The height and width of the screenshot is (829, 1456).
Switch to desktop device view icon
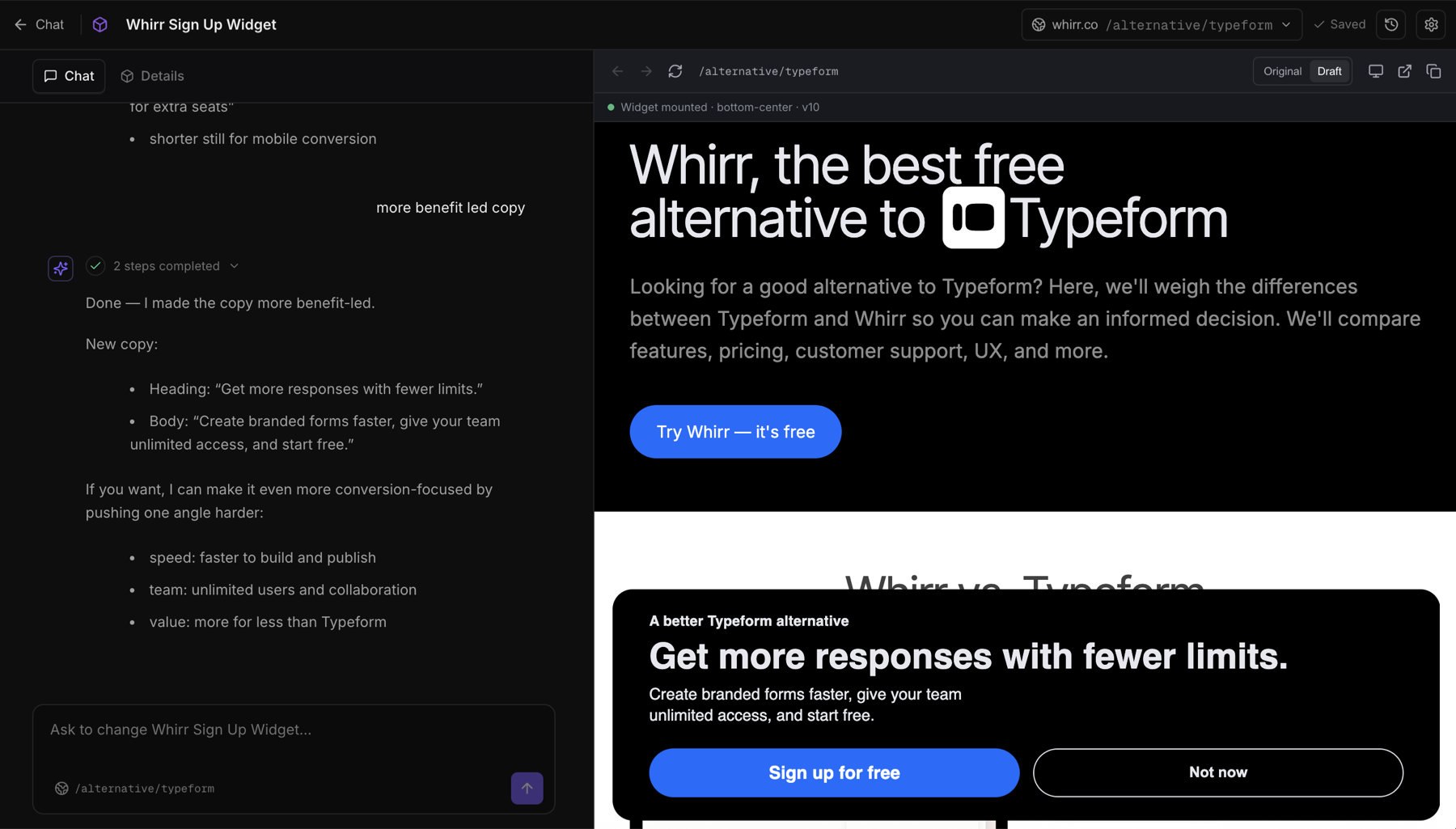tap(1375, 71)
